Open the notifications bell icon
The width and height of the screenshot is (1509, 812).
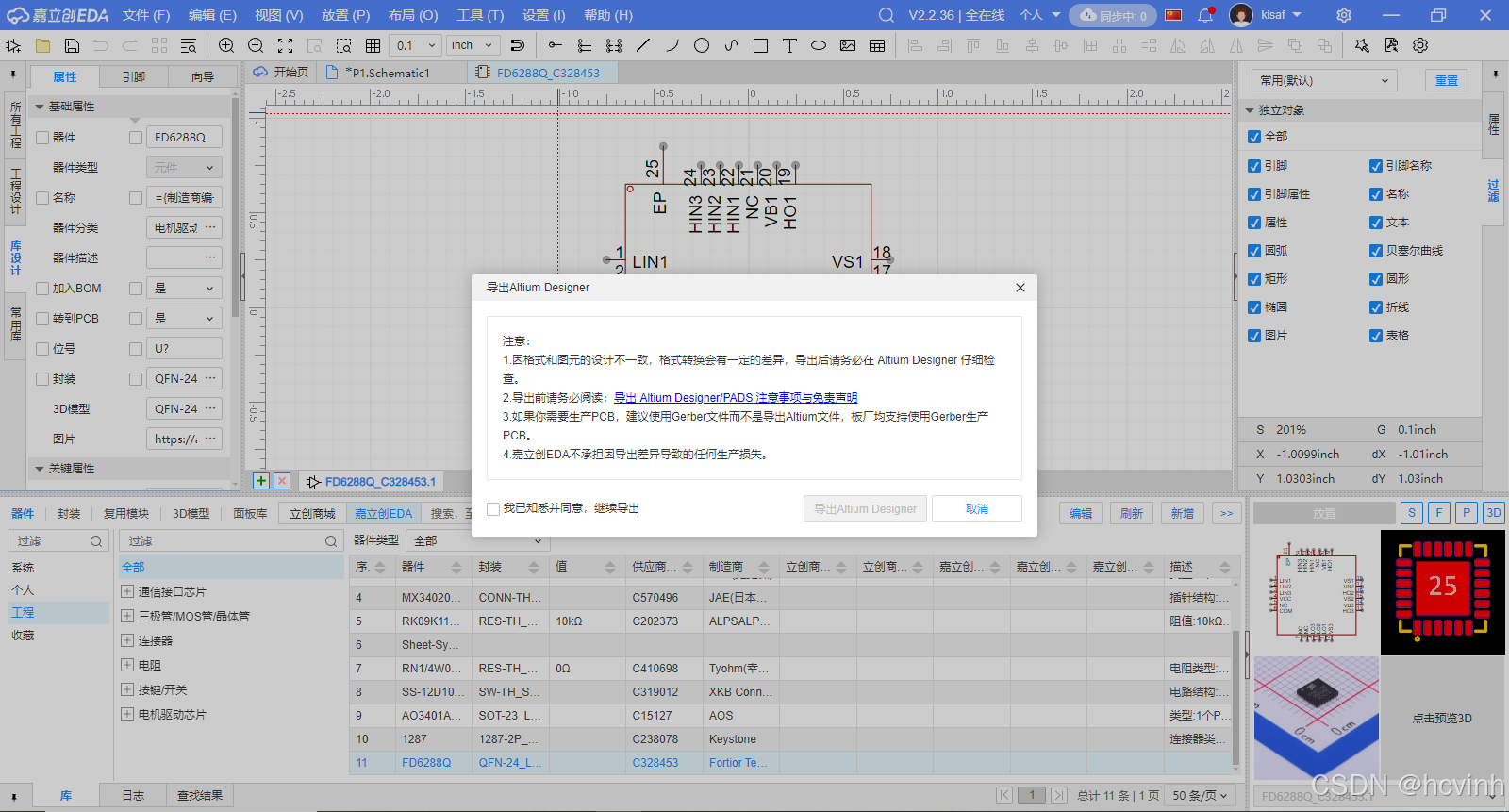tap(1205, 15)
